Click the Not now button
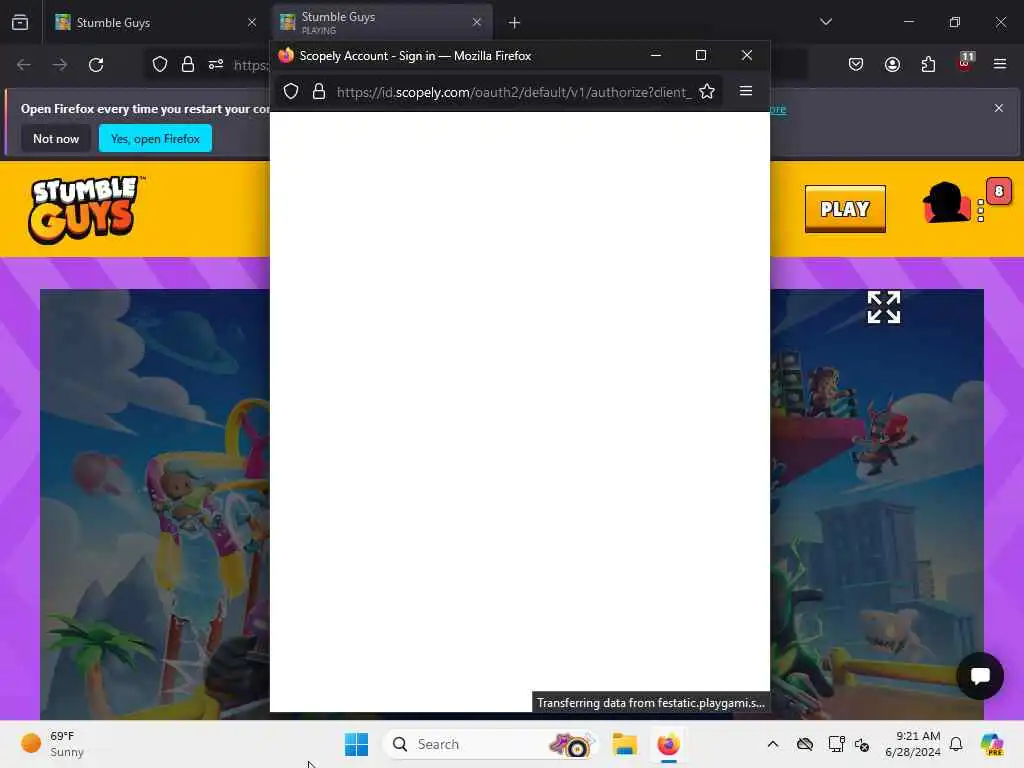 pyautogui.click(x=56, y=138)
